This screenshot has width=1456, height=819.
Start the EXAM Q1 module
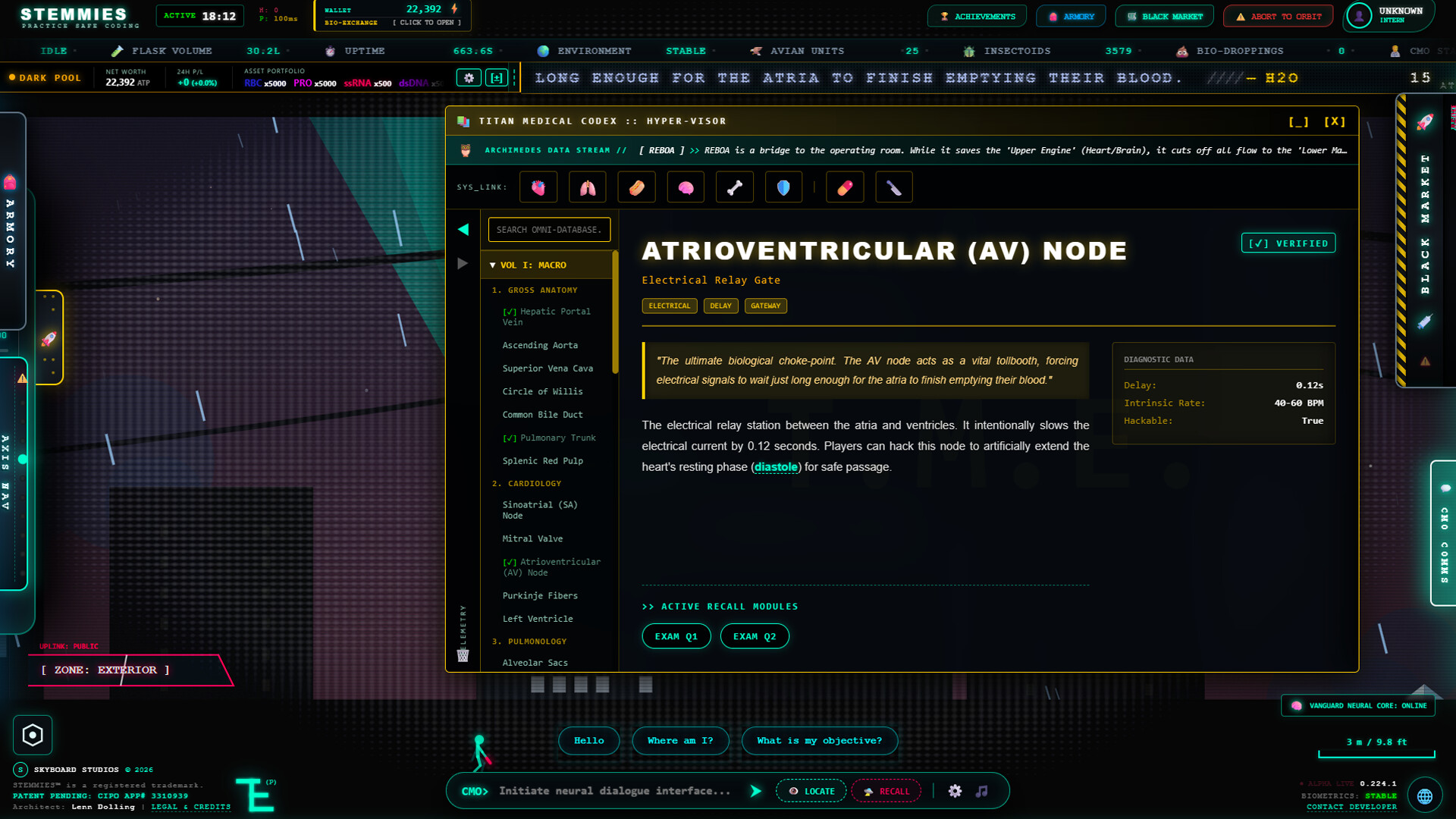(x=676, y=636)
